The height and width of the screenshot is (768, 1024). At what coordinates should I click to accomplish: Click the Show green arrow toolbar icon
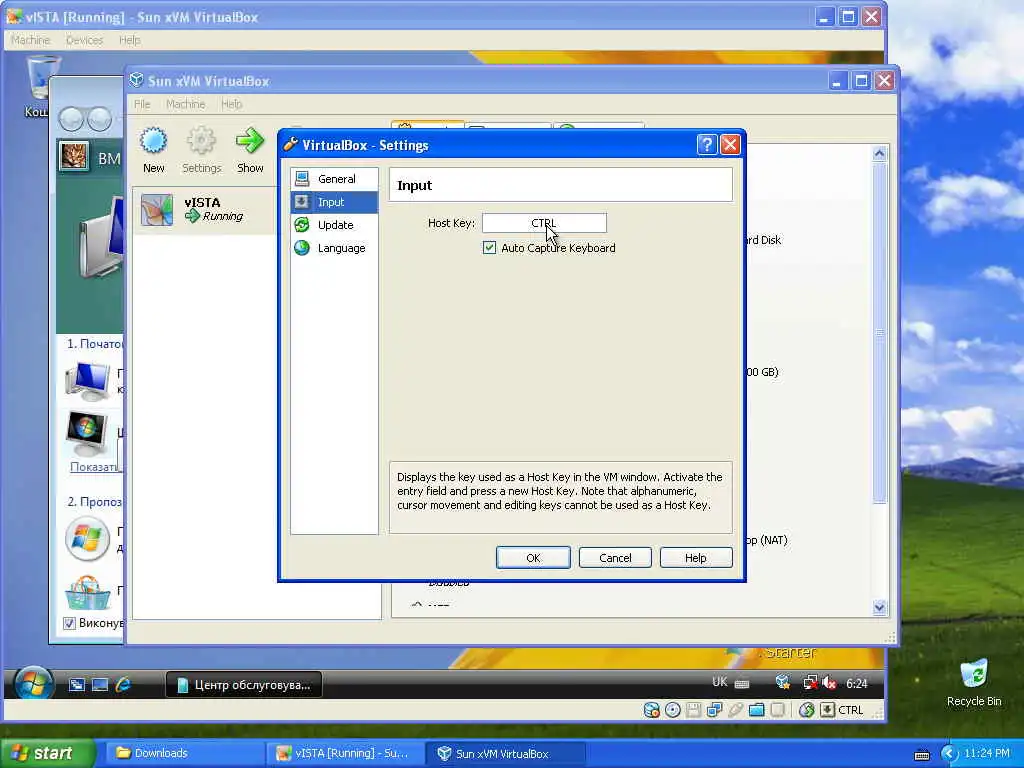pyautogui.click(x=249, y=150)
